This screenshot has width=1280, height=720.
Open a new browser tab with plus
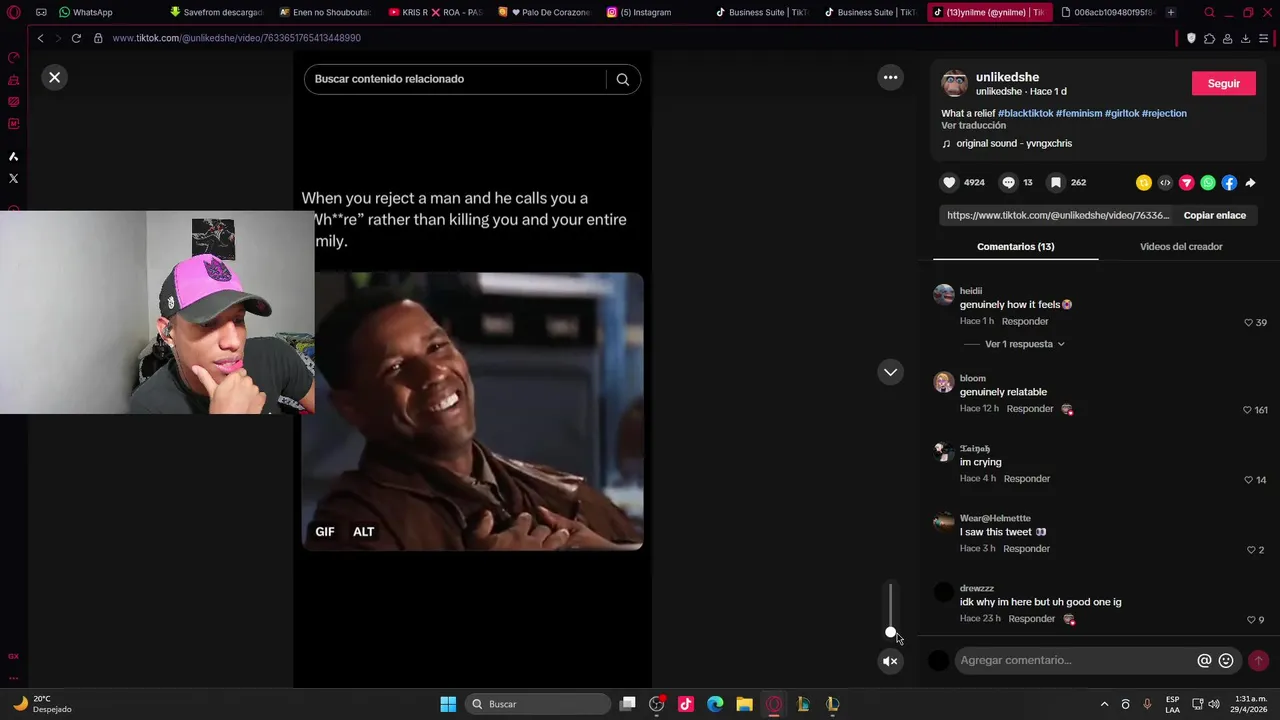point(1171,12)
